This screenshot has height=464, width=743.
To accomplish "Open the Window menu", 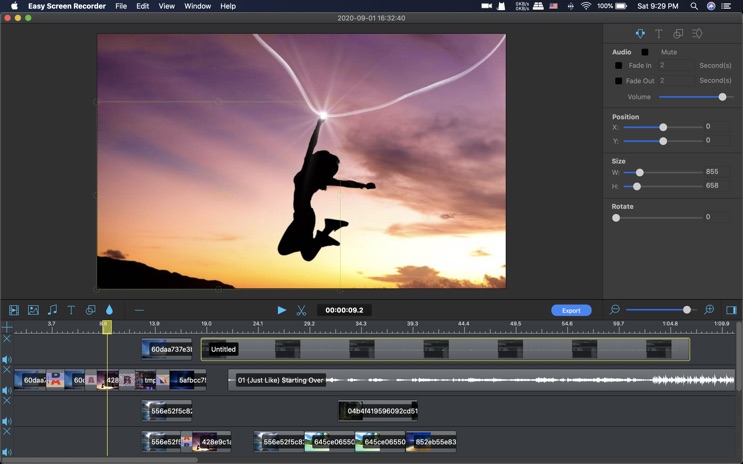I will click(x=198, y=6).
